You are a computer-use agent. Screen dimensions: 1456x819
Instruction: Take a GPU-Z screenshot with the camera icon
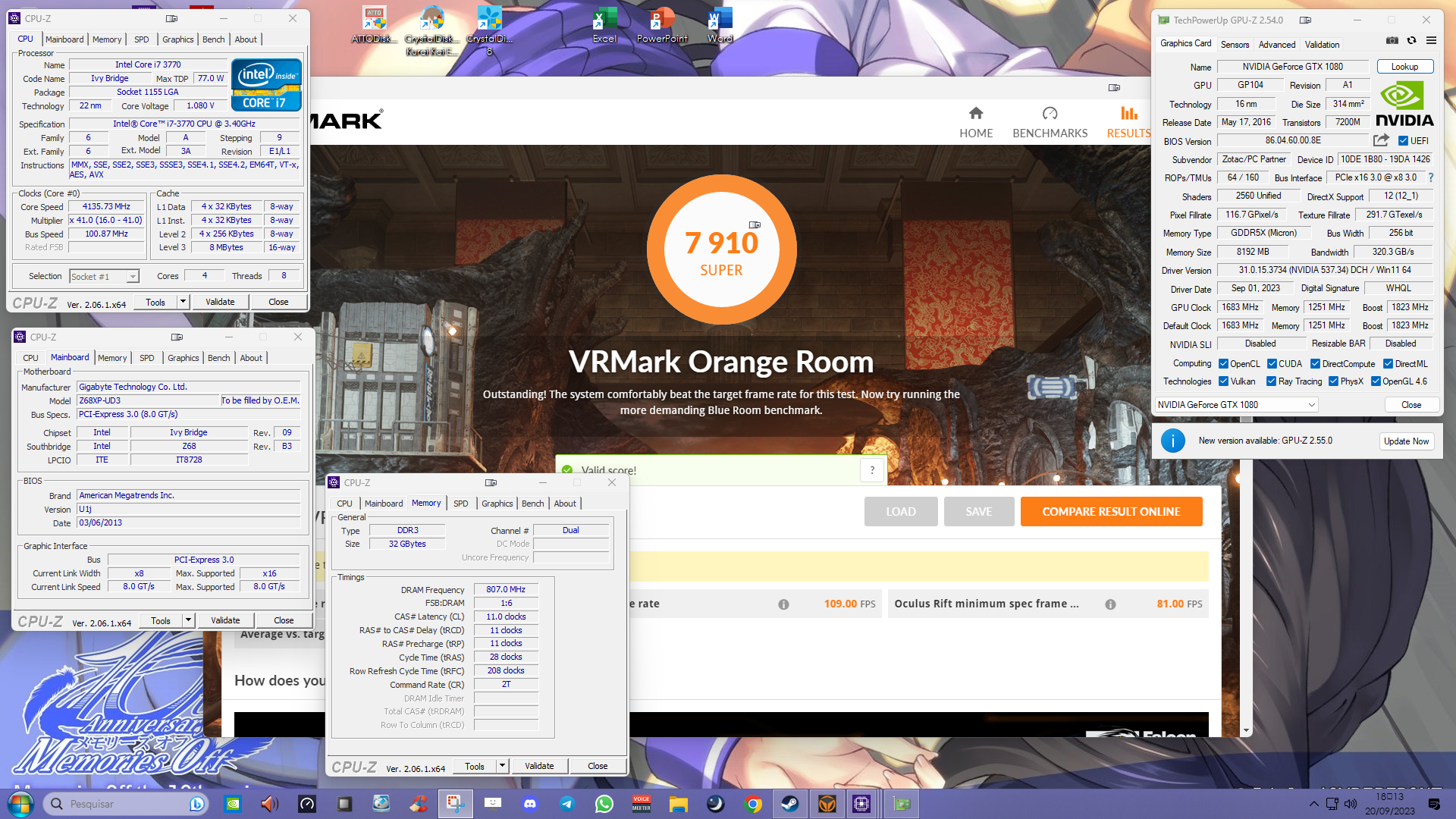click(1392, 40)
